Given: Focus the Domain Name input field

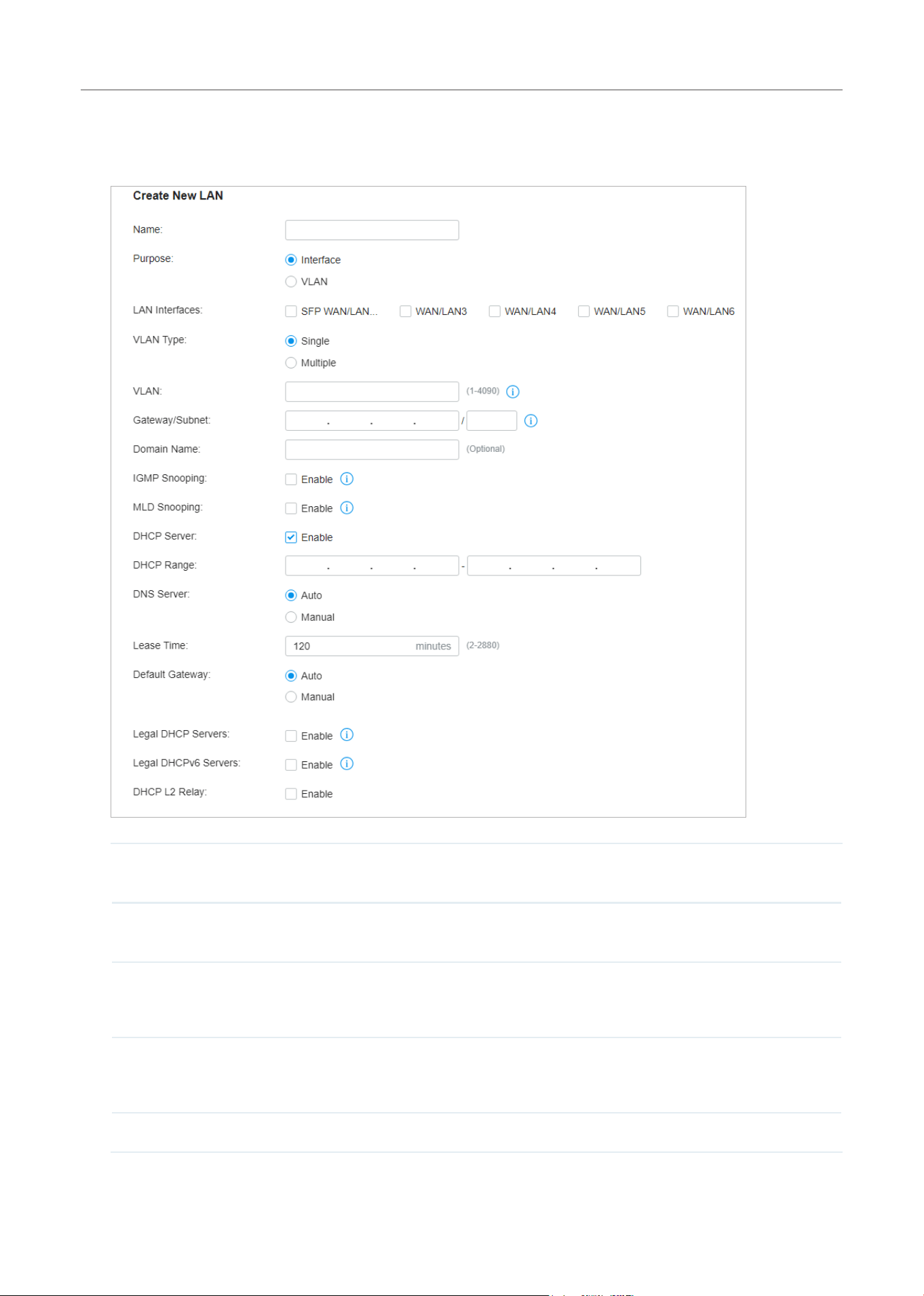Looking at the screenshot, I should 372,450.
